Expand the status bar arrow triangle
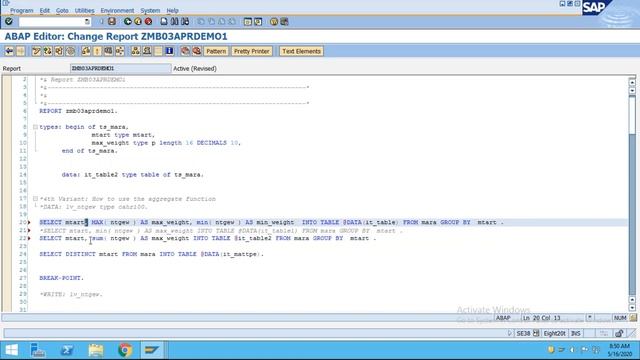 click(x=509, y=333)
